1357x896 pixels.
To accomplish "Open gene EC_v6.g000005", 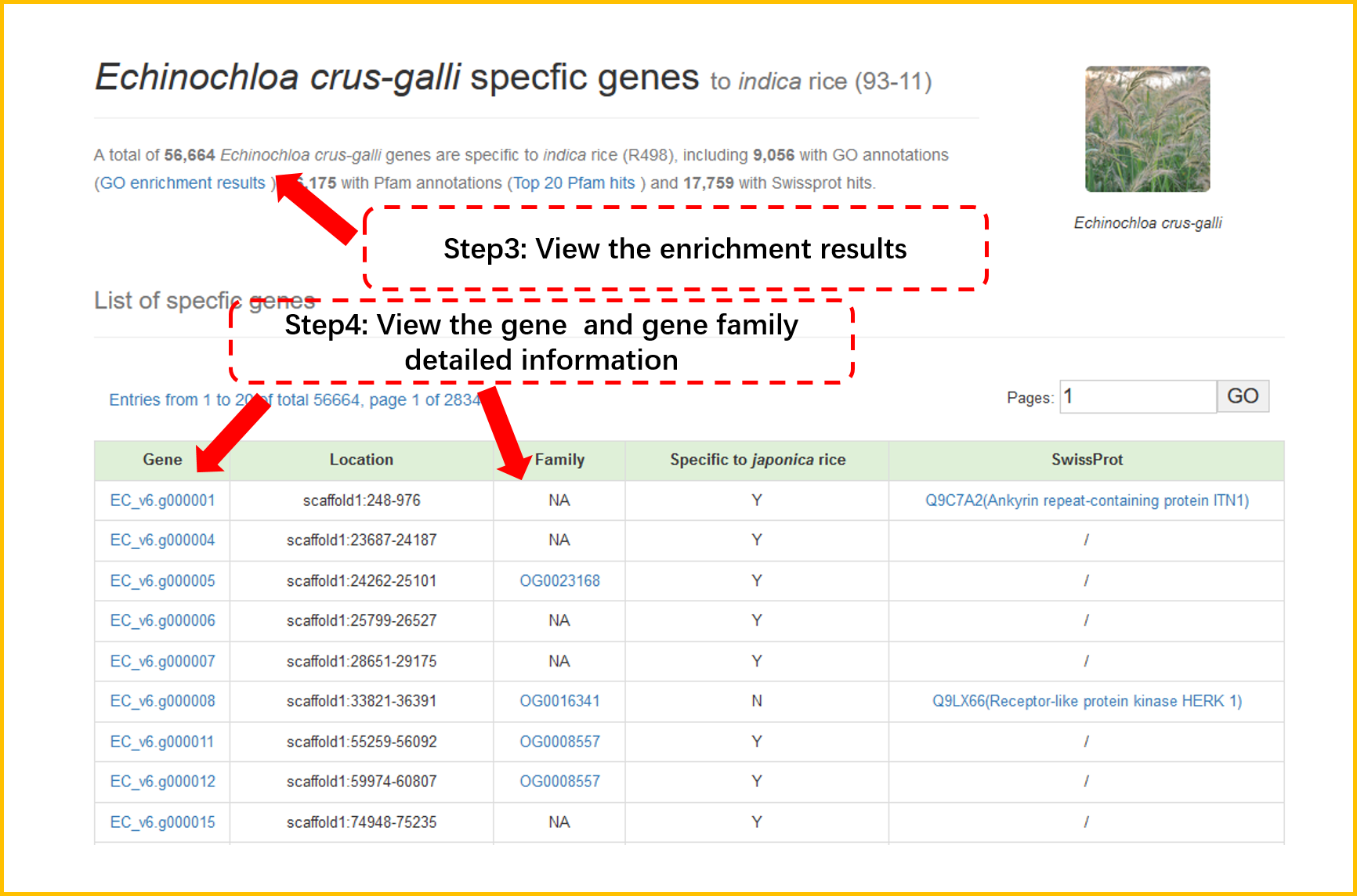I will [162, 581].
